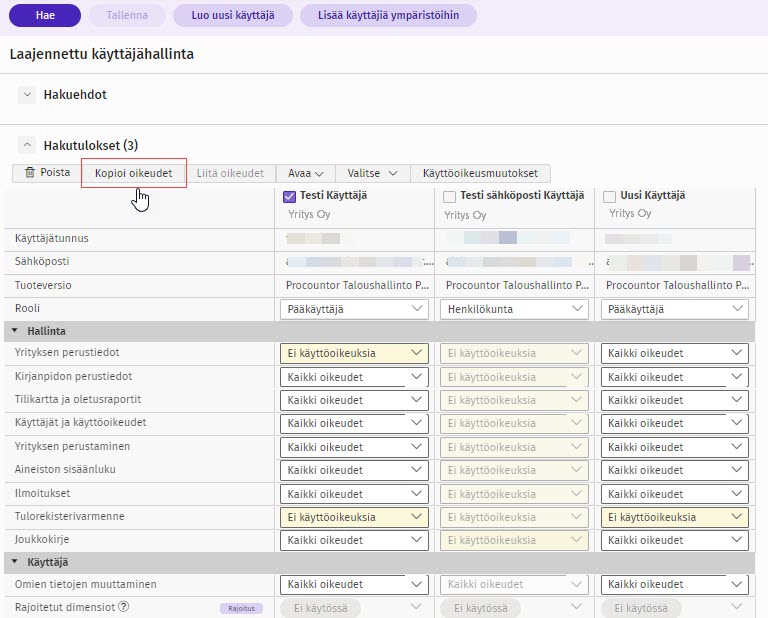Click the Poista toolbar button
The height and width of the screenshot is (618, 768).
[x=47, y=173]
